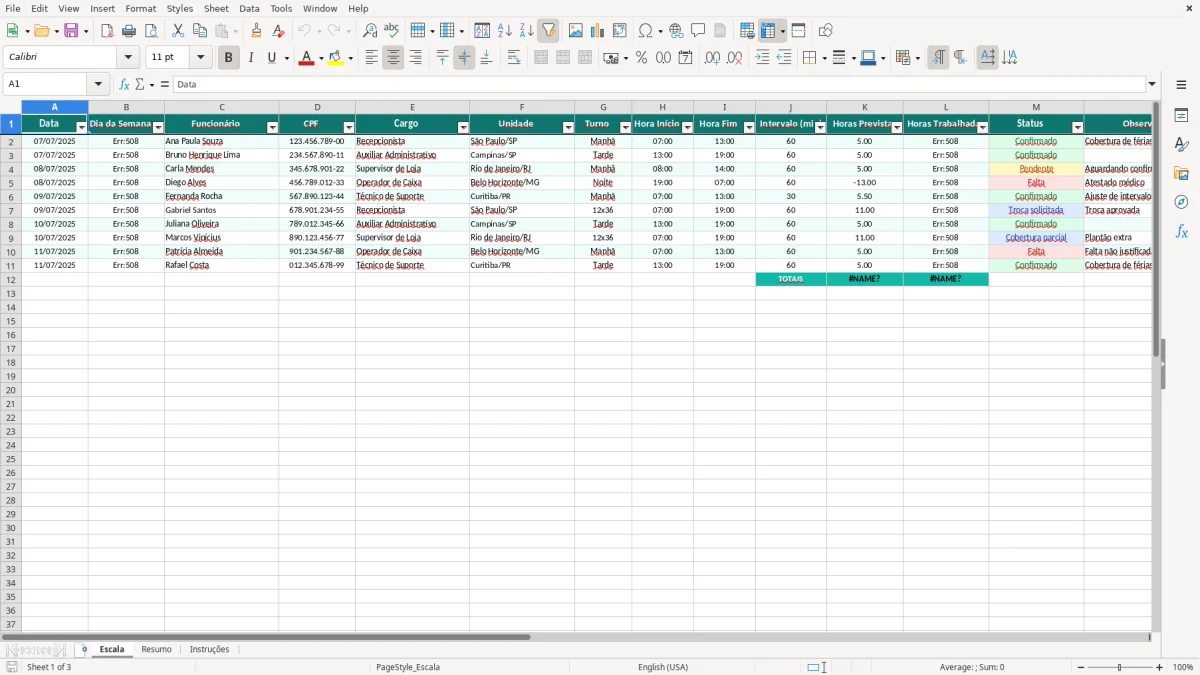This screenshot has height=675, width=1200.
Task: Click the row 12 header
Action: coord(11,279)
